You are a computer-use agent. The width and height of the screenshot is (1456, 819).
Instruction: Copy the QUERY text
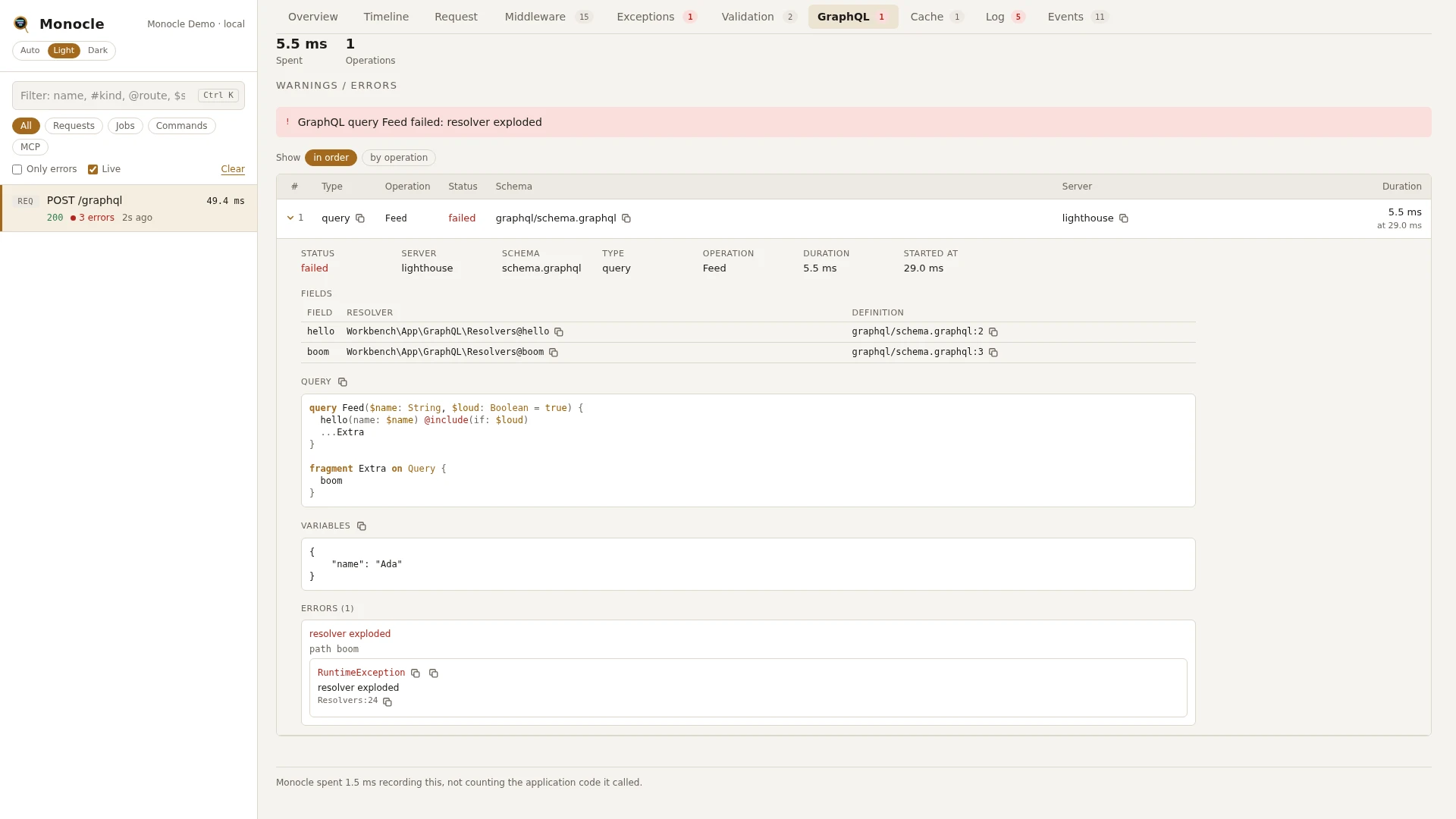[343, 382]
